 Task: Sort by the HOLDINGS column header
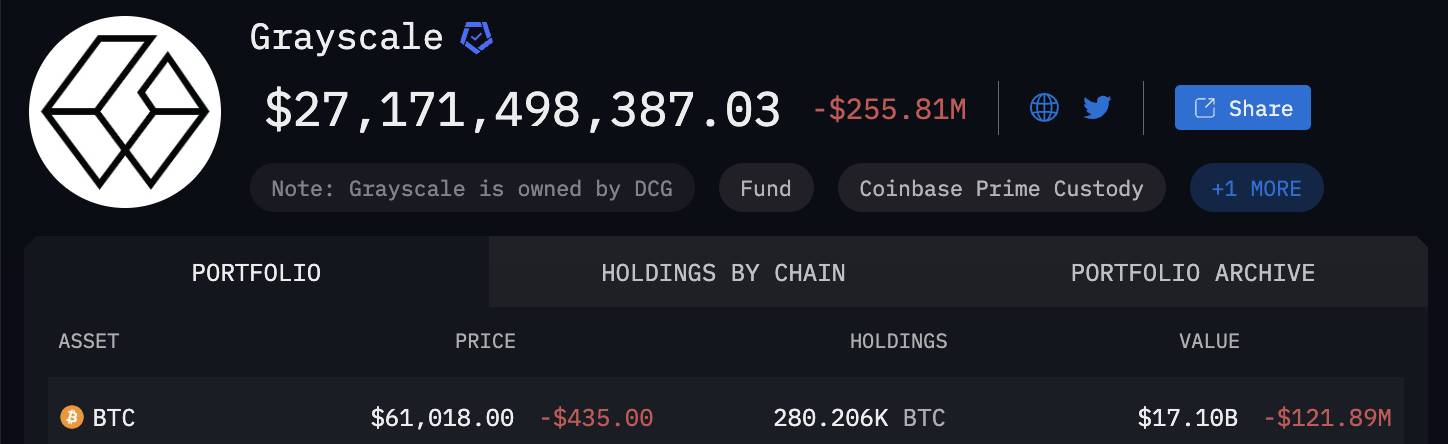click(x=898, y=341)
